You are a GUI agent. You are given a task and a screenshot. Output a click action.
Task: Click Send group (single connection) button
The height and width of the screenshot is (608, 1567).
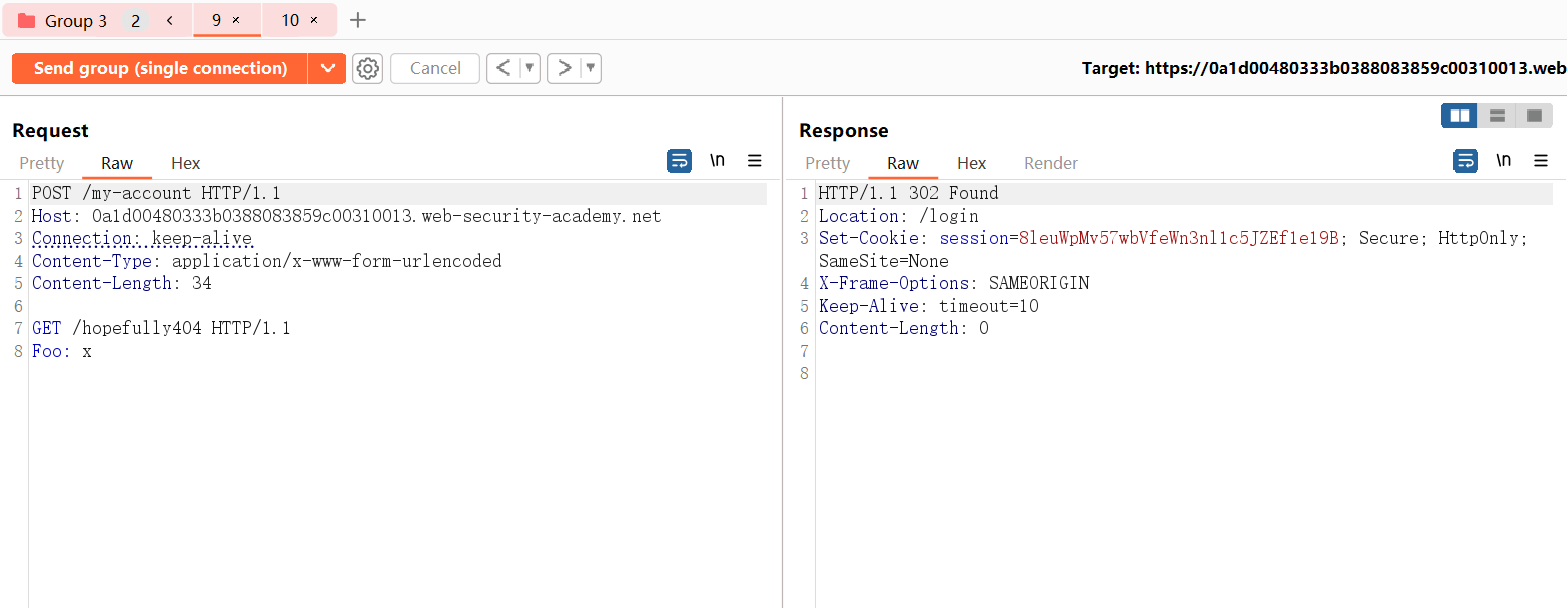pos(160,68)
